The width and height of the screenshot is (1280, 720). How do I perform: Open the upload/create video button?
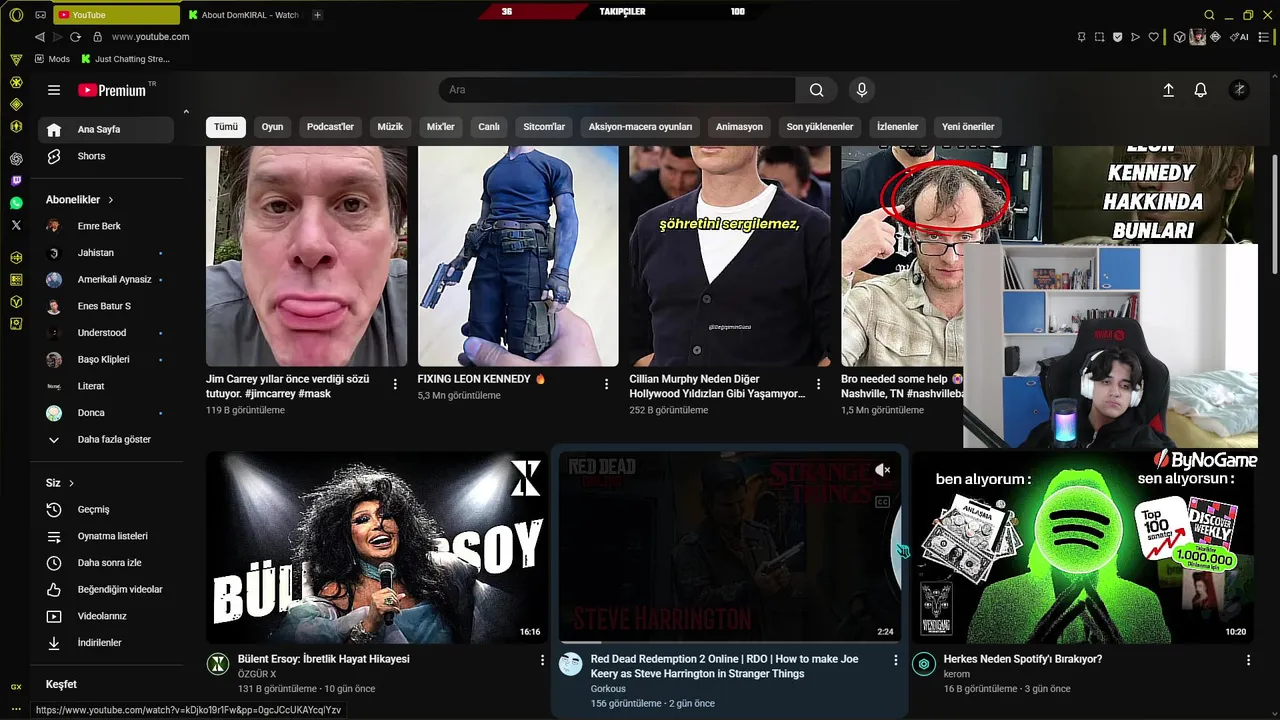(x=1168, y=90)
